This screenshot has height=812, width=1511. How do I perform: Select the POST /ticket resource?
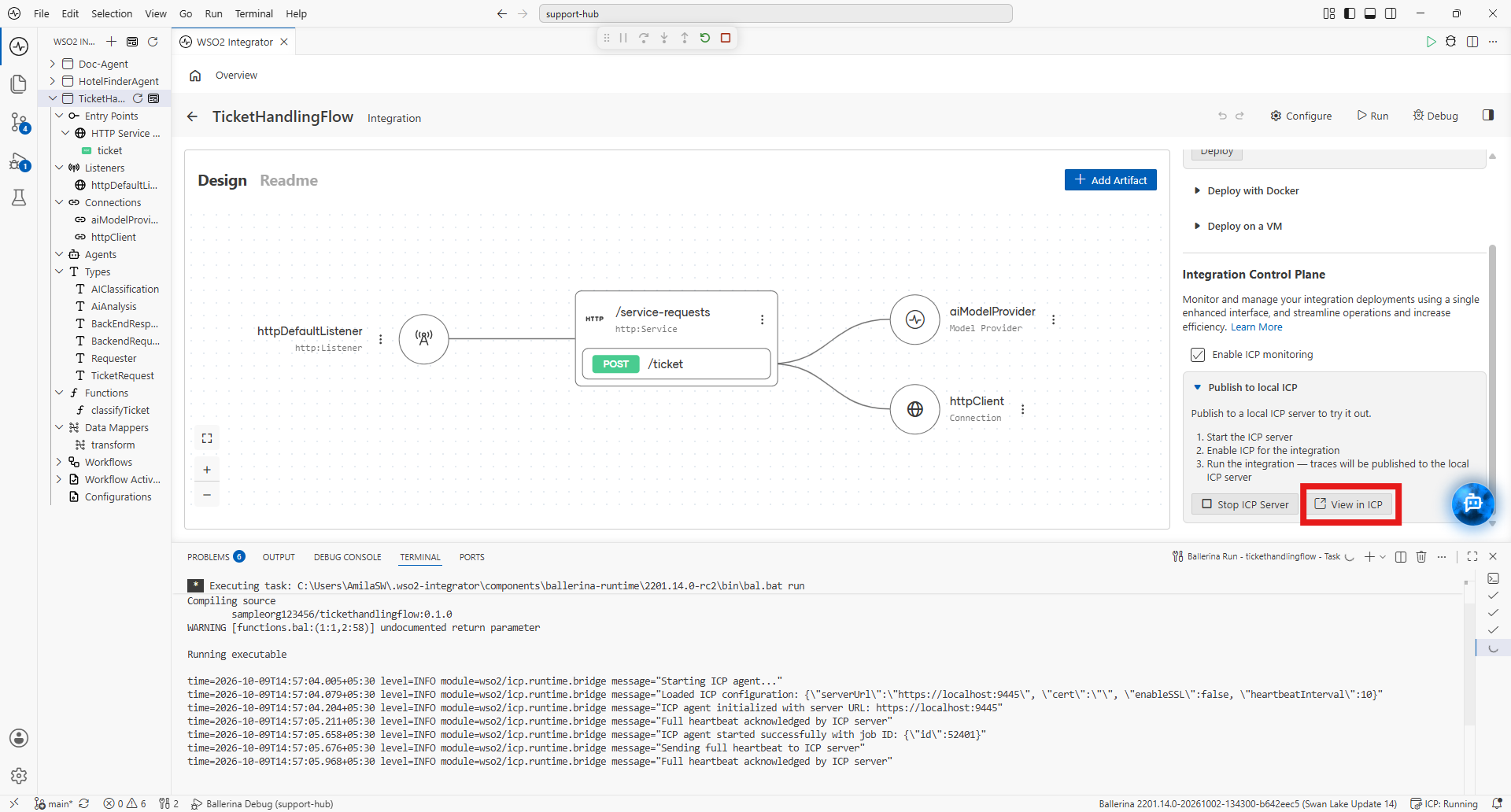[676, 364]
